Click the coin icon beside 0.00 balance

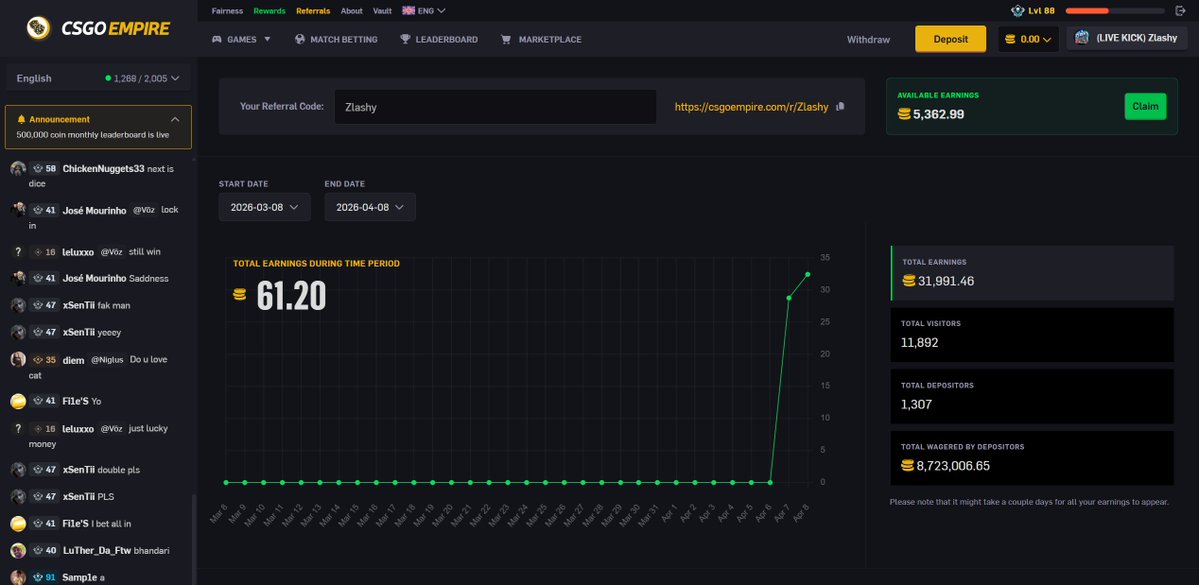1011,39
